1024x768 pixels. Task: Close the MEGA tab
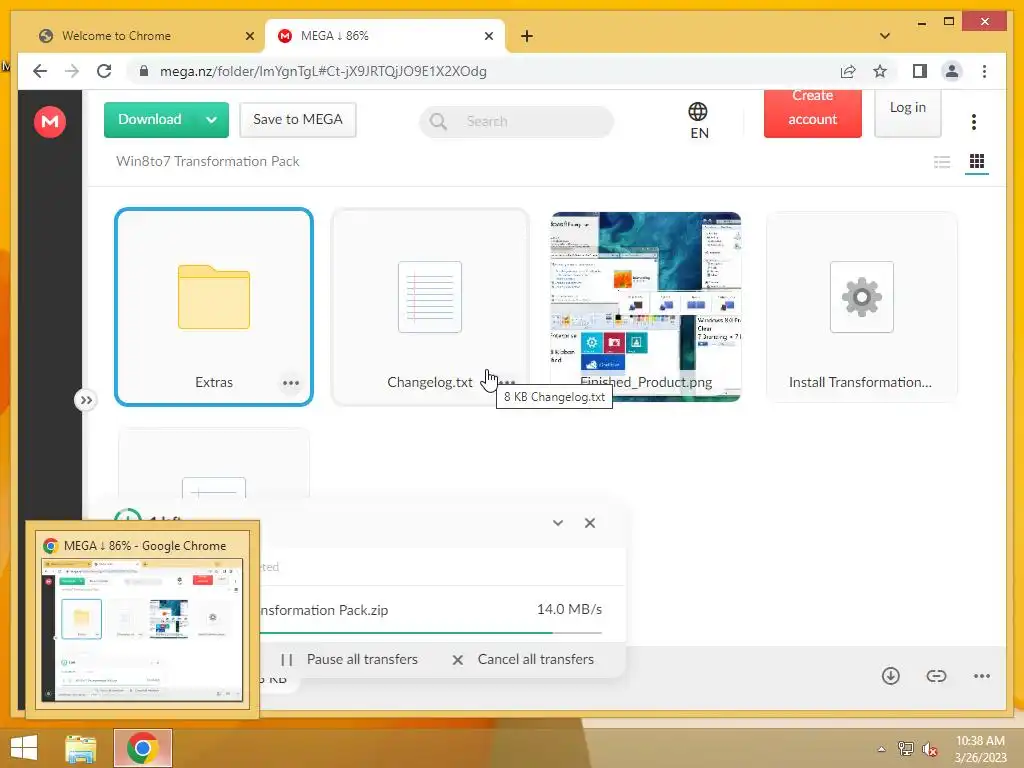pos(488,36)
